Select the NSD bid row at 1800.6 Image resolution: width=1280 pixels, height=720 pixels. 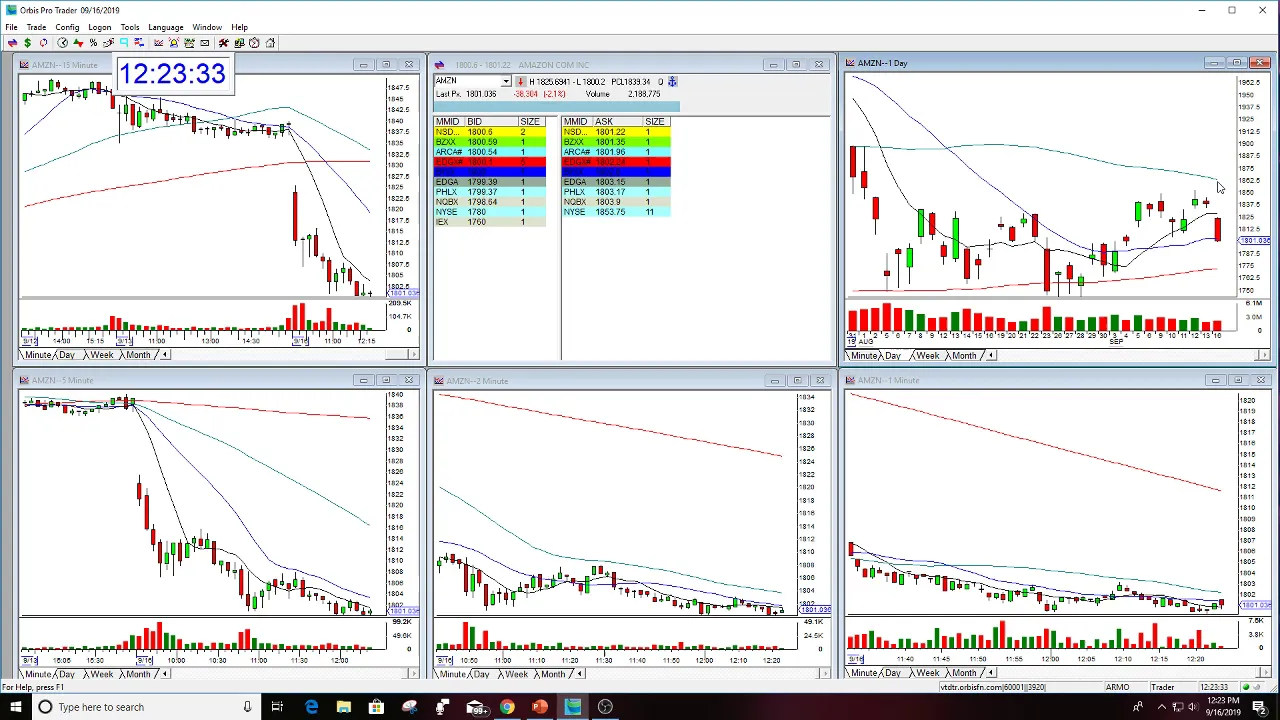[490, 132]
